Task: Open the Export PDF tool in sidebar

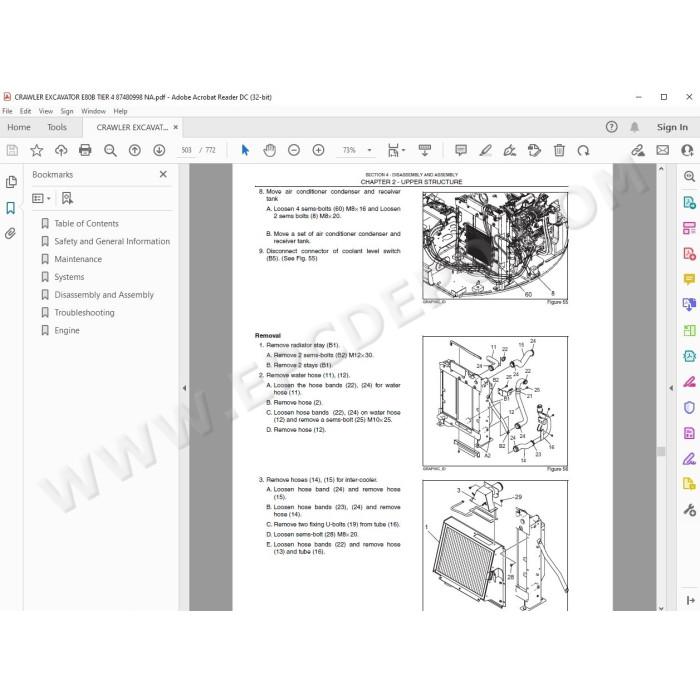Action: (x=689, y=203)
